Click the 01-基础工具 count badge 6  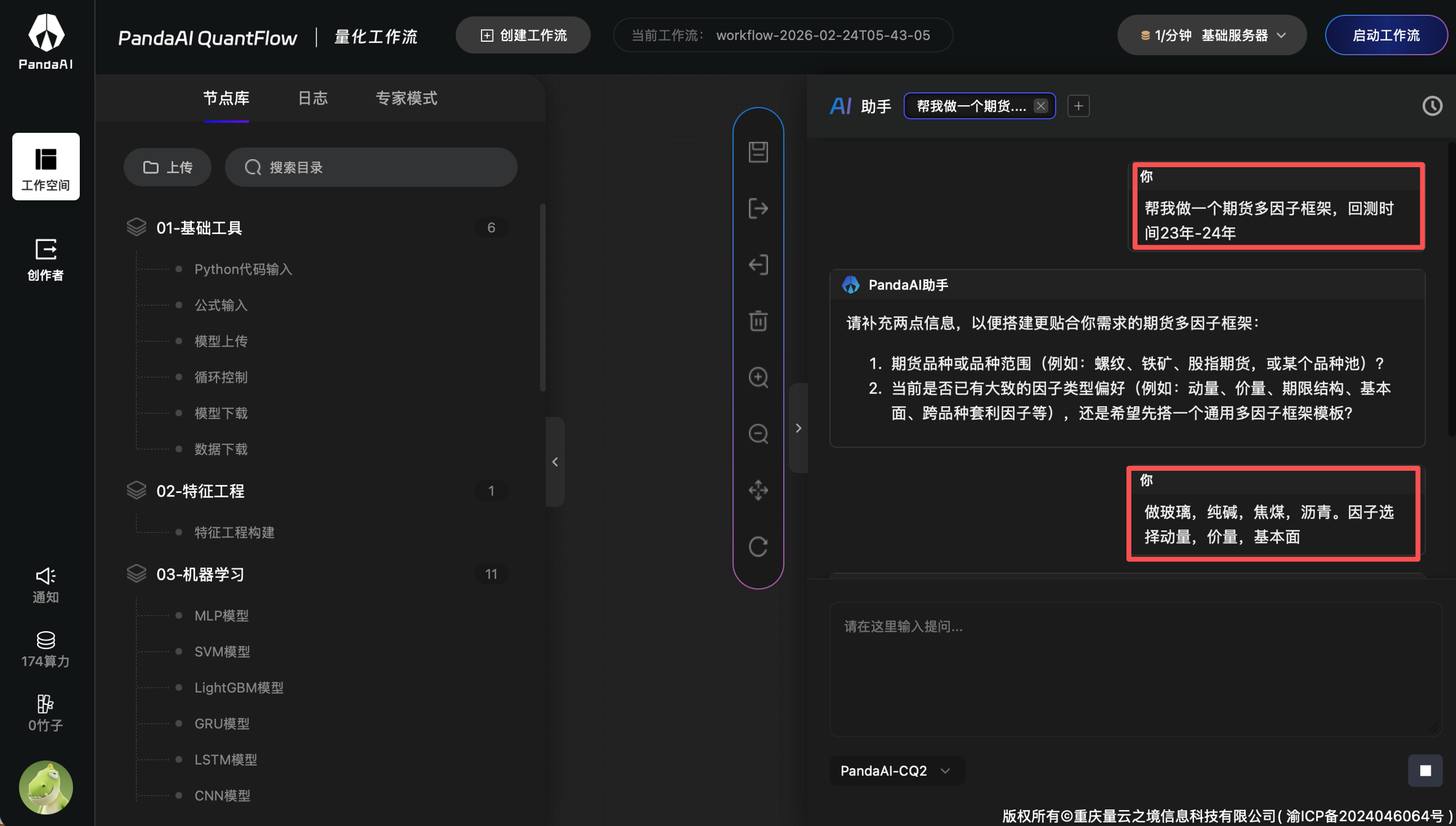click(491, 228)
